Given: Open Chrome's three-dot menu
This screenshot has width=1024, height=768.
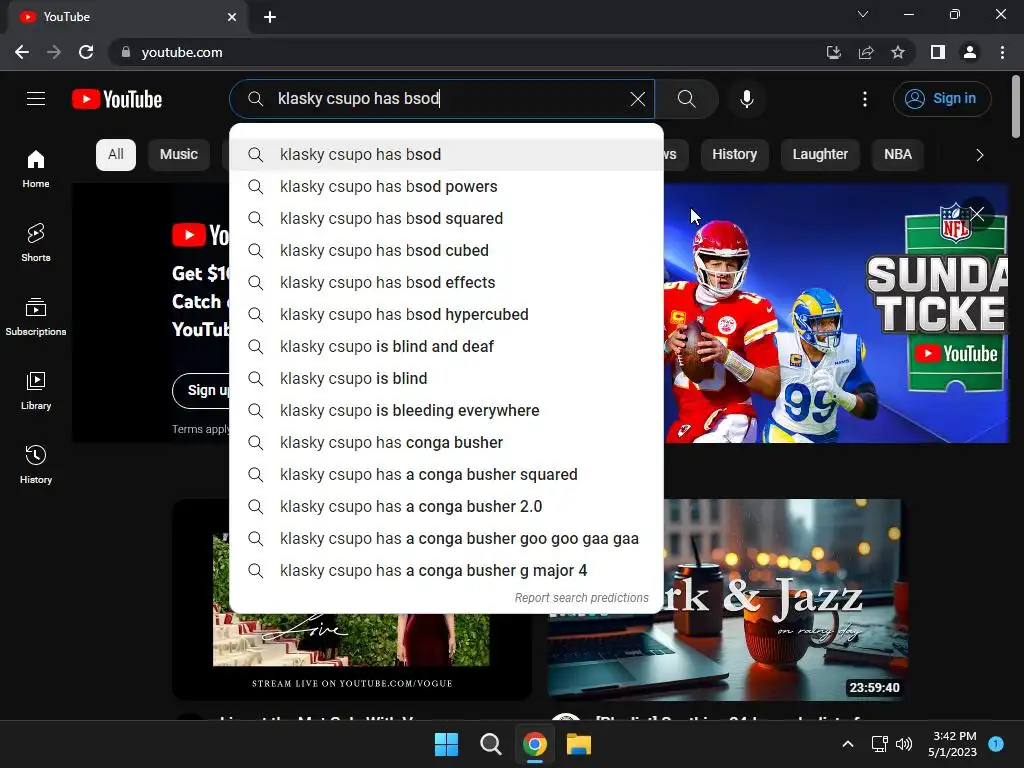Looking at the screenshot, I should (1002, 52).
